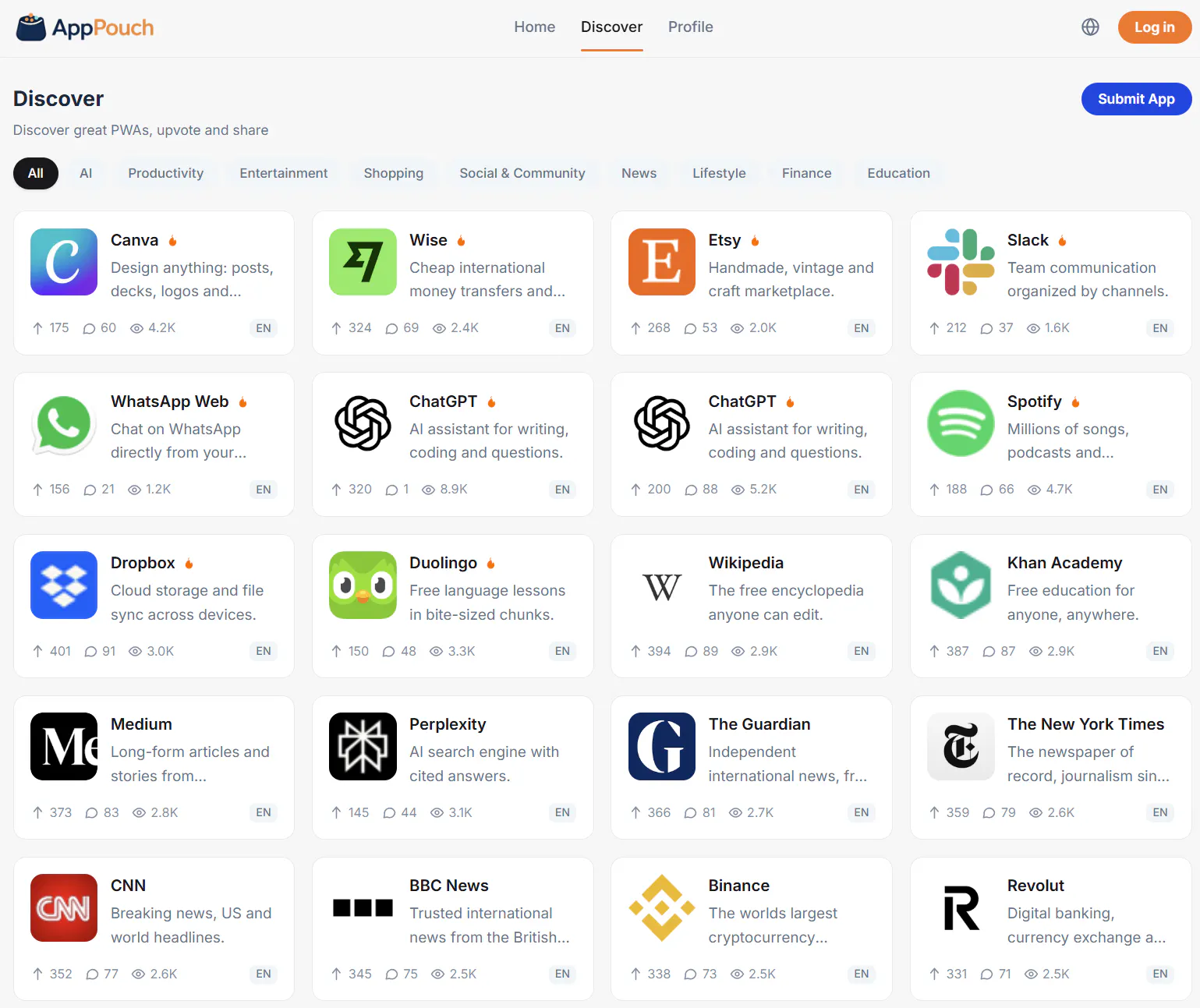Open the Slack app icon
Viewport: 1200px width, 1008px height.
961,262
